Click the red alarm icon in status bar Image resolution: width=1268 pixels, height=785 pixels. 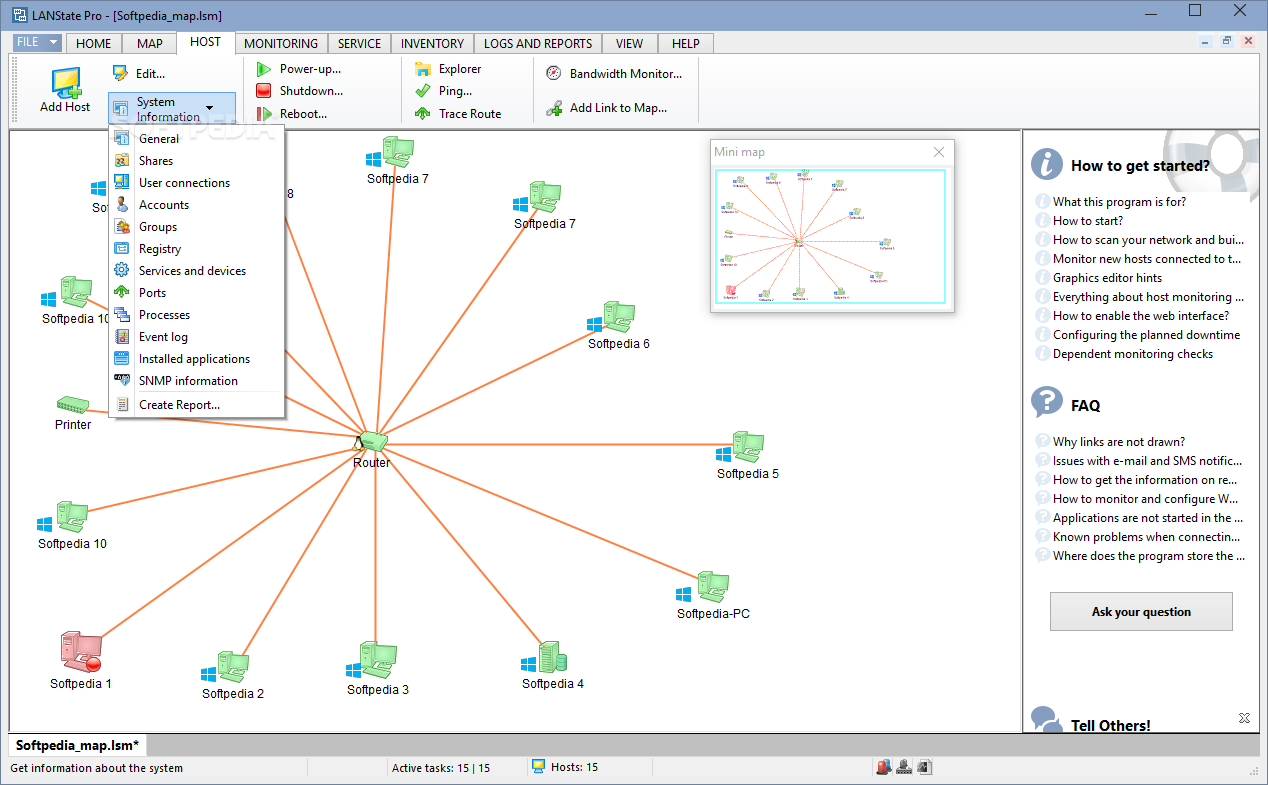[883, 767]
